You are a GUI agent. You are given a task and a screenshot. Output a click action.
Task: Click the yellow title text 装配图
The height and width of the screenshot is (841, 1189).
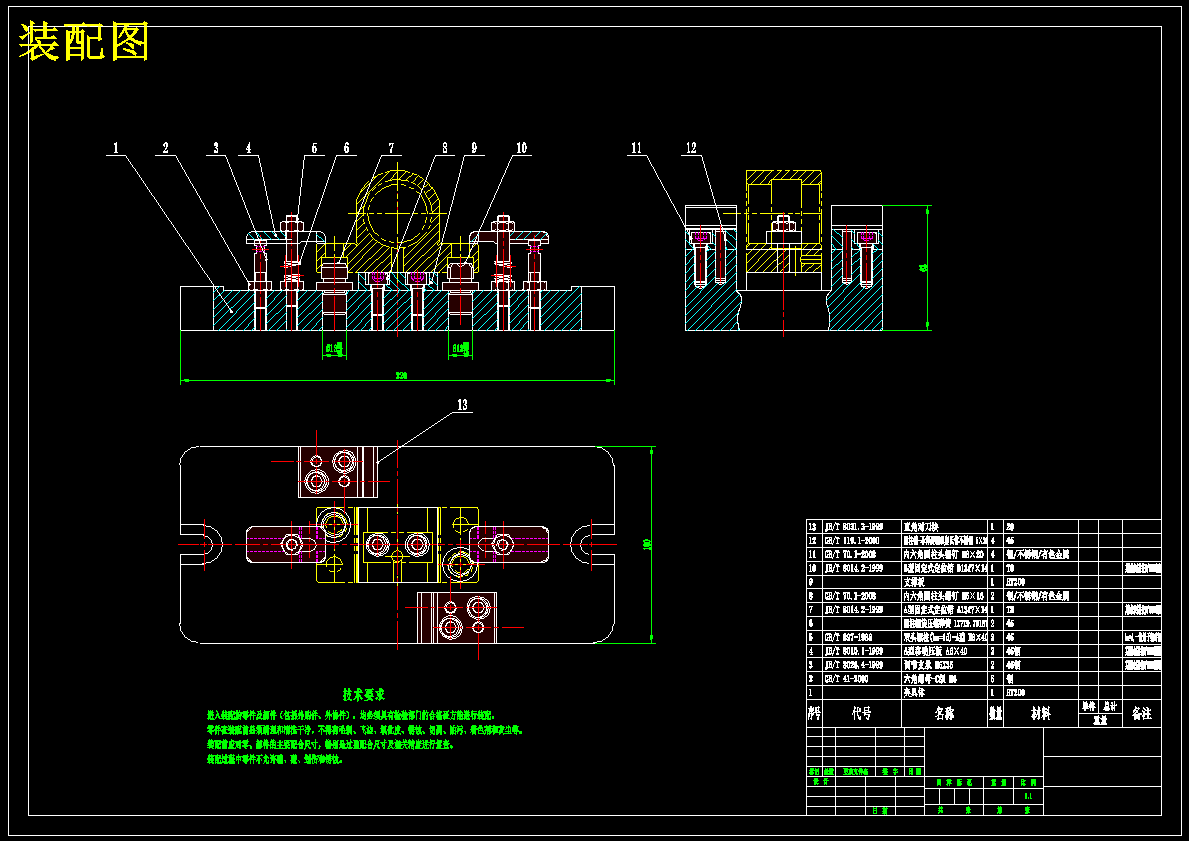[x=83, y=41]
